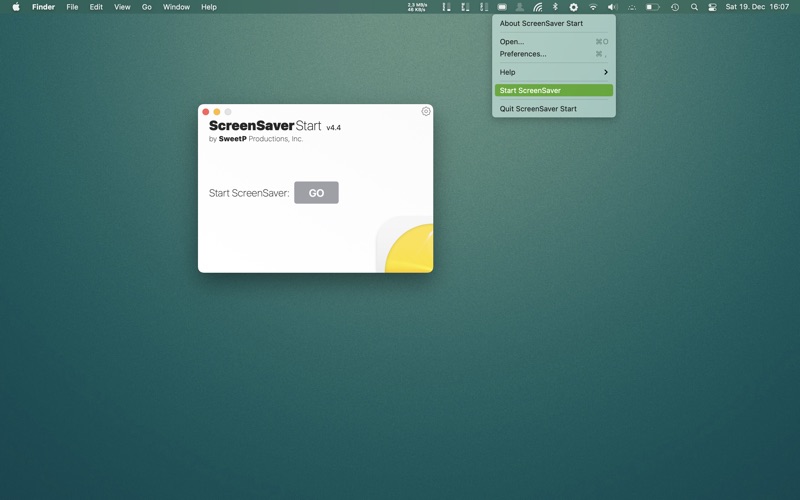Open the Window menu
The image size is (800, 500).
click(176, 7)
